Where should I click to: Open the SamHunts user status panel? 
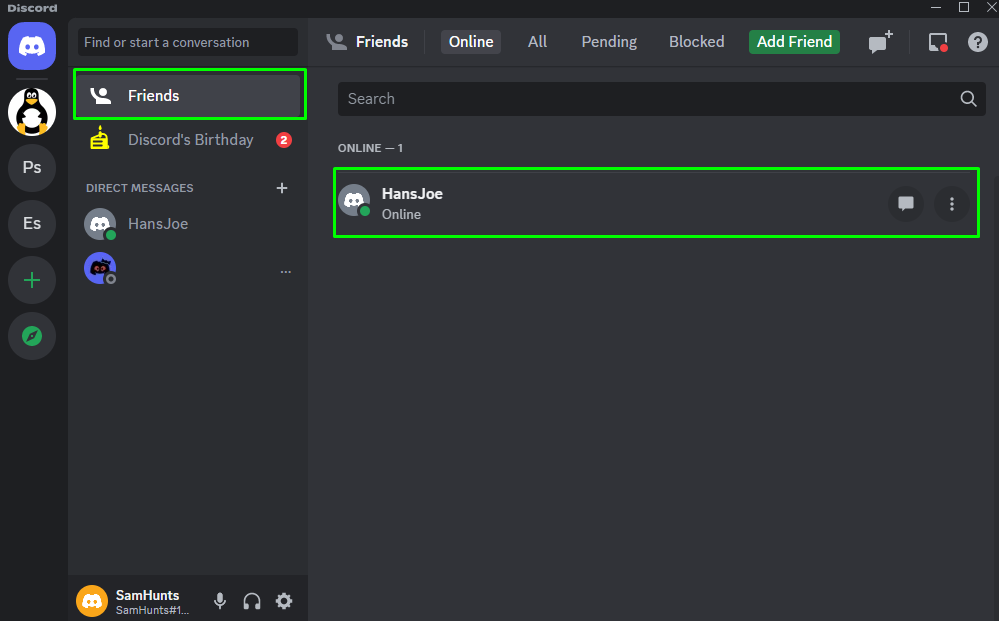click(x=135, y=601)
